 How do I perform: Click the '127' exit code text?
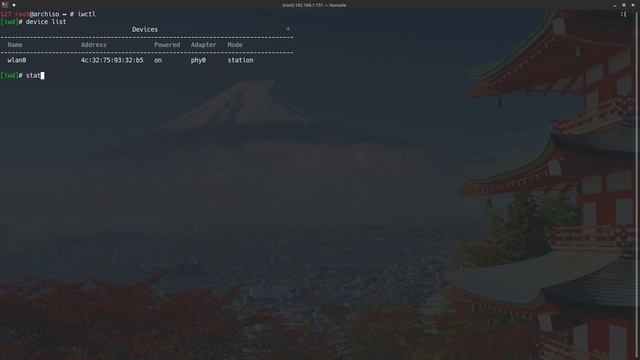click(x=6, y=14)
